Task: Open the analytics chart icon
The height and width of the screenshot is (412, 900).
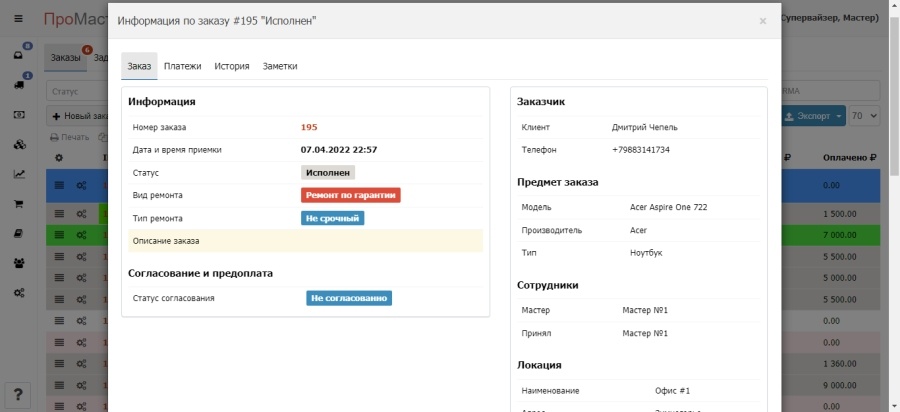Action: [x=19, y=174]
